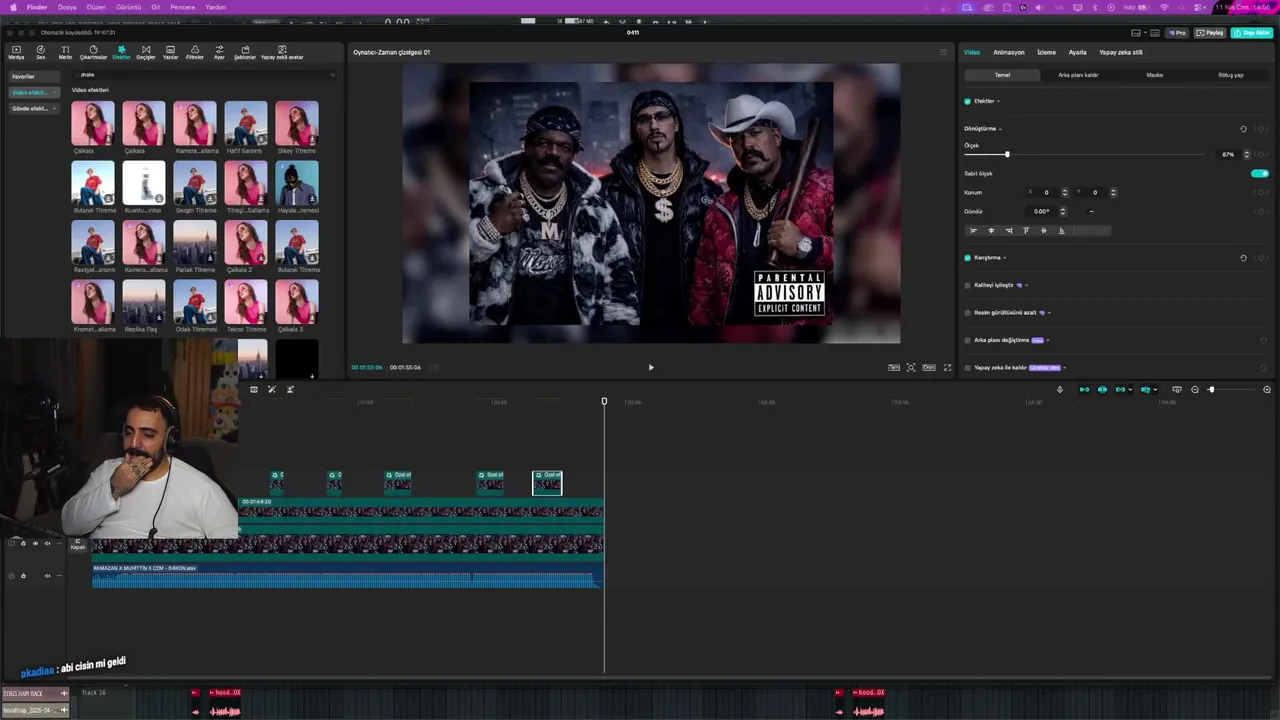Image resolution: width=1280 pixels, height=720 pixels.
Task: Open the player options menu icon
Action: pyautogui.click(x=942, y=52)
